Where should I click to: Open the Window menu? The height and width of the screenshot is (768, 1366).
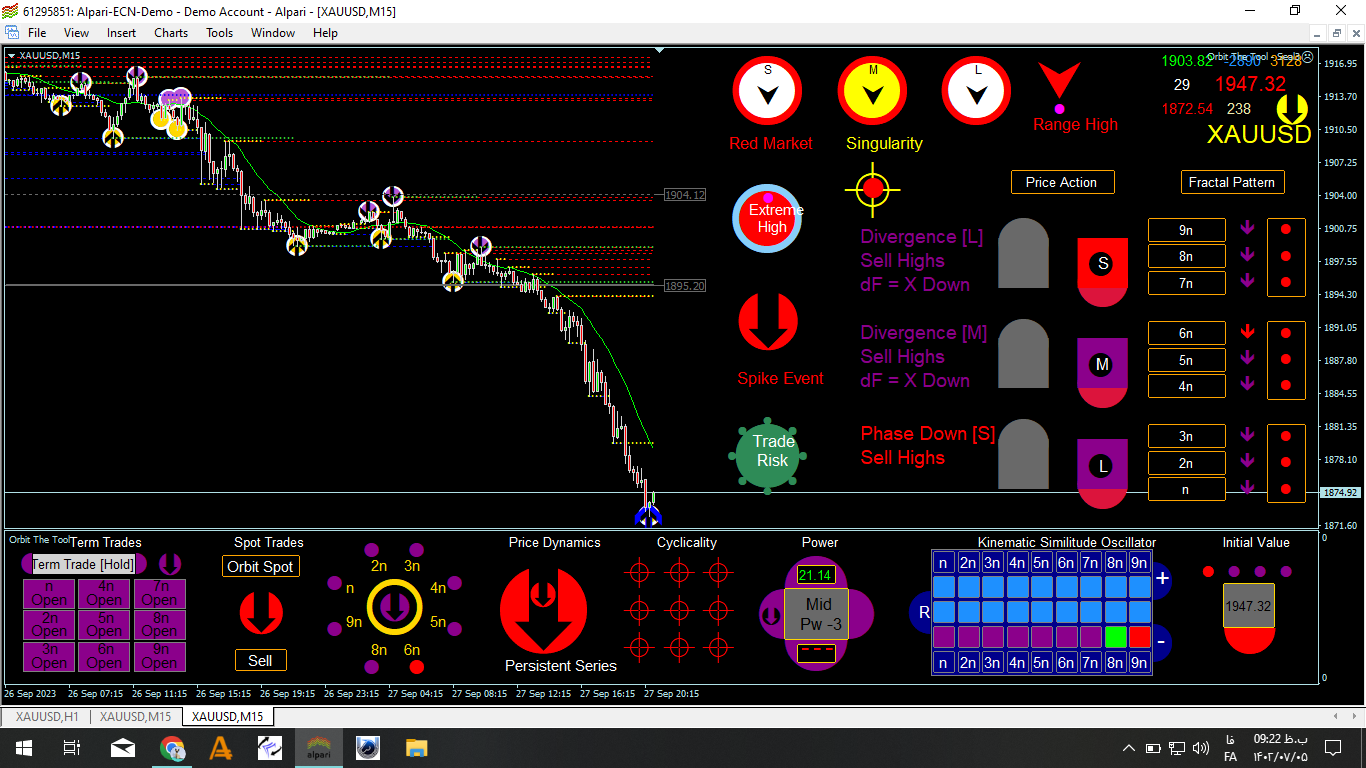(273, 33)
